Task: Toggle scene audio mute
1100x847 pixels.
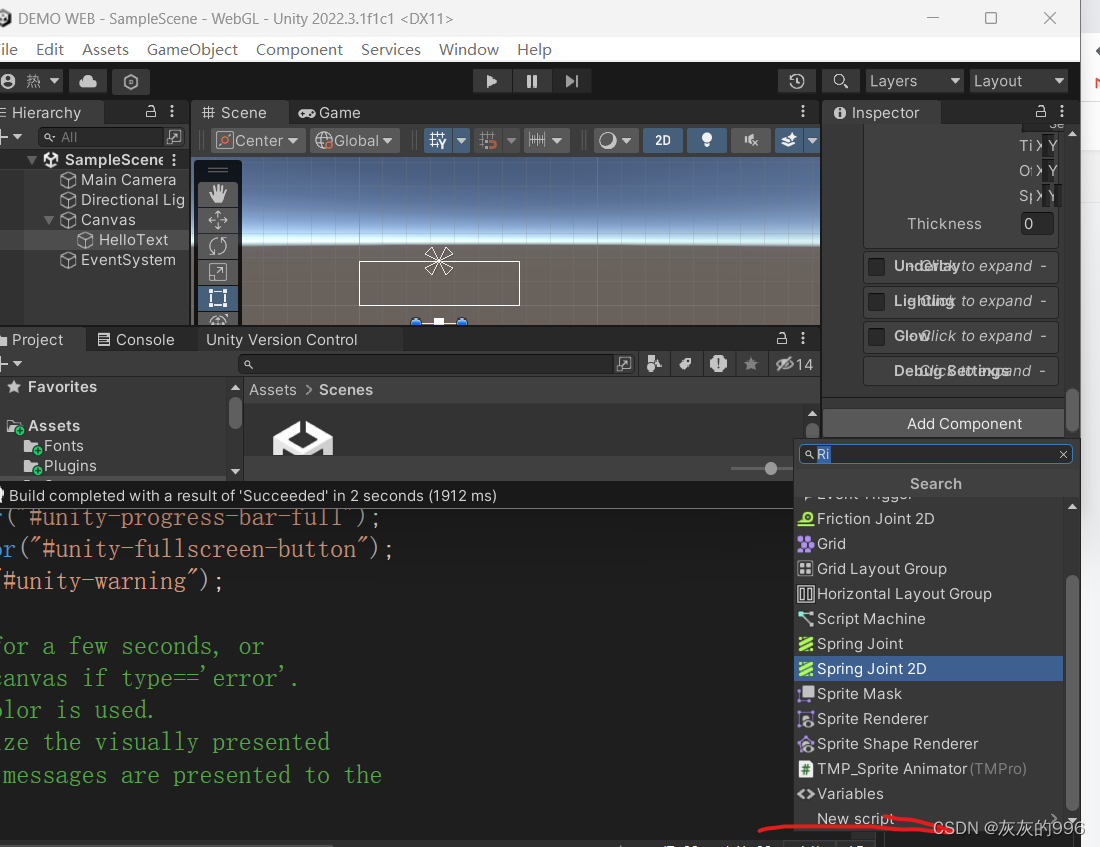Action: pyautogui.click(x=751, y=140)
